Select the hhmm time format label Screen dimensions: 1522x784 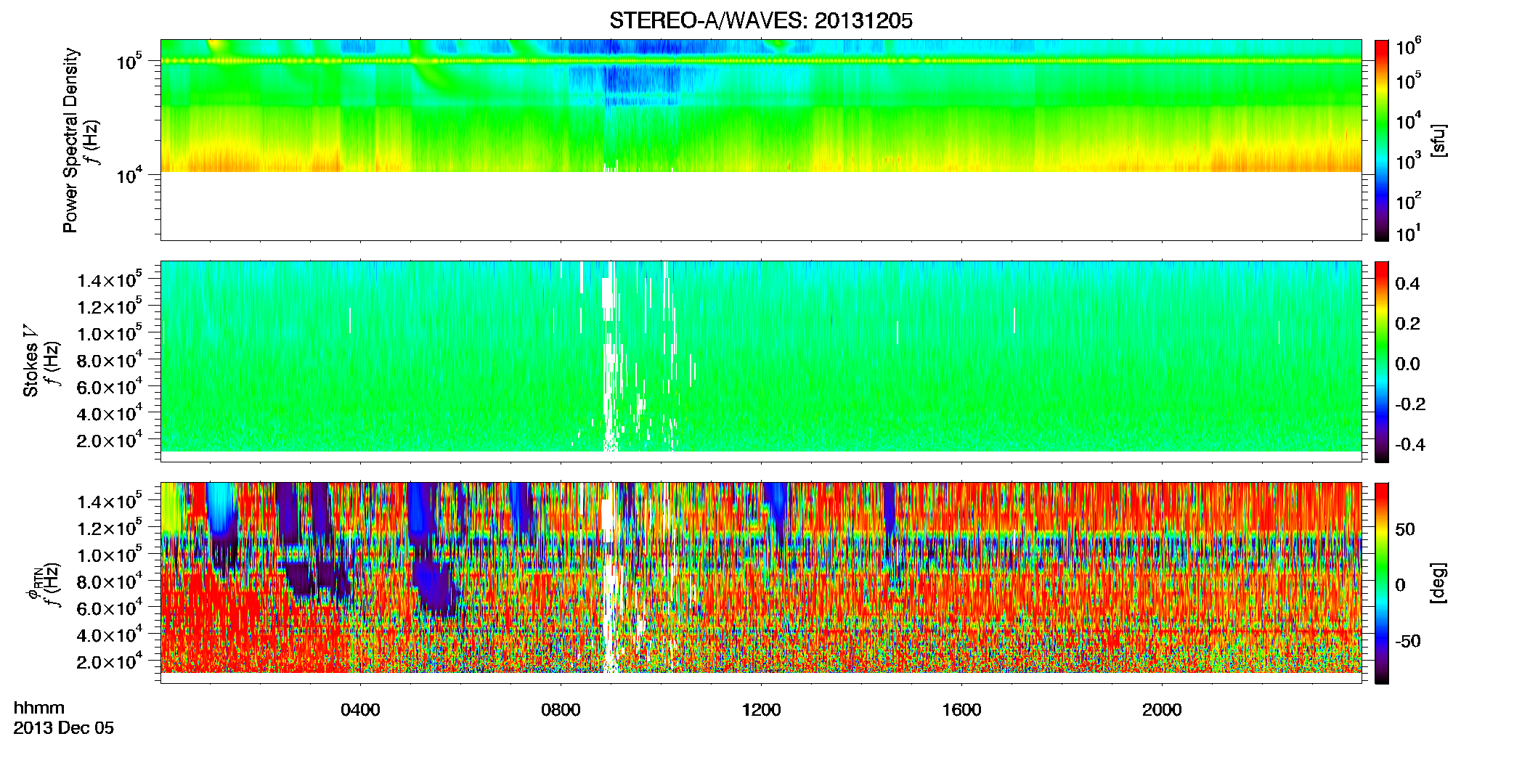point(39,708)
